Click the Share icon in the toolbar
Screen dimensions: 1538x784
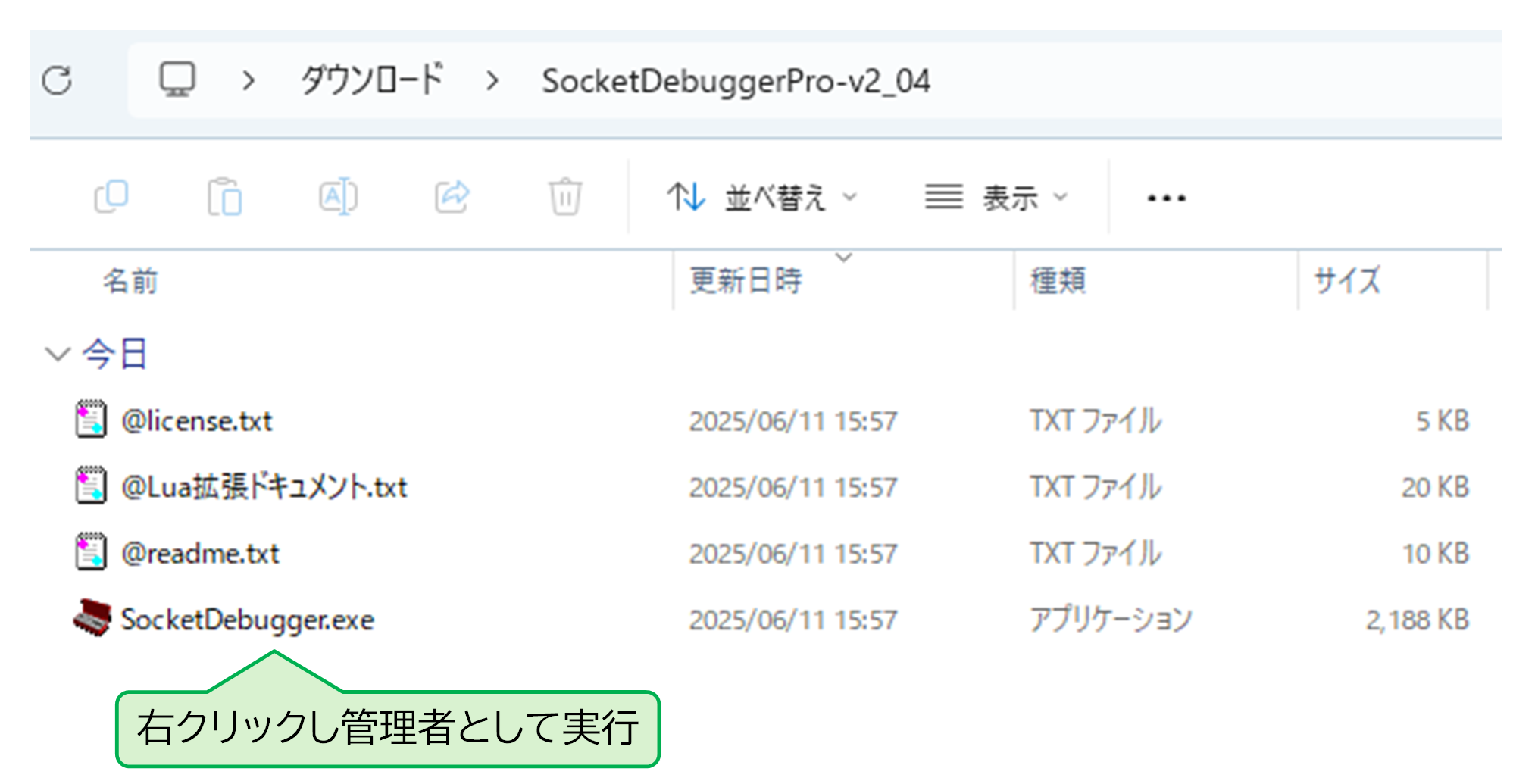tap(452, 196)
